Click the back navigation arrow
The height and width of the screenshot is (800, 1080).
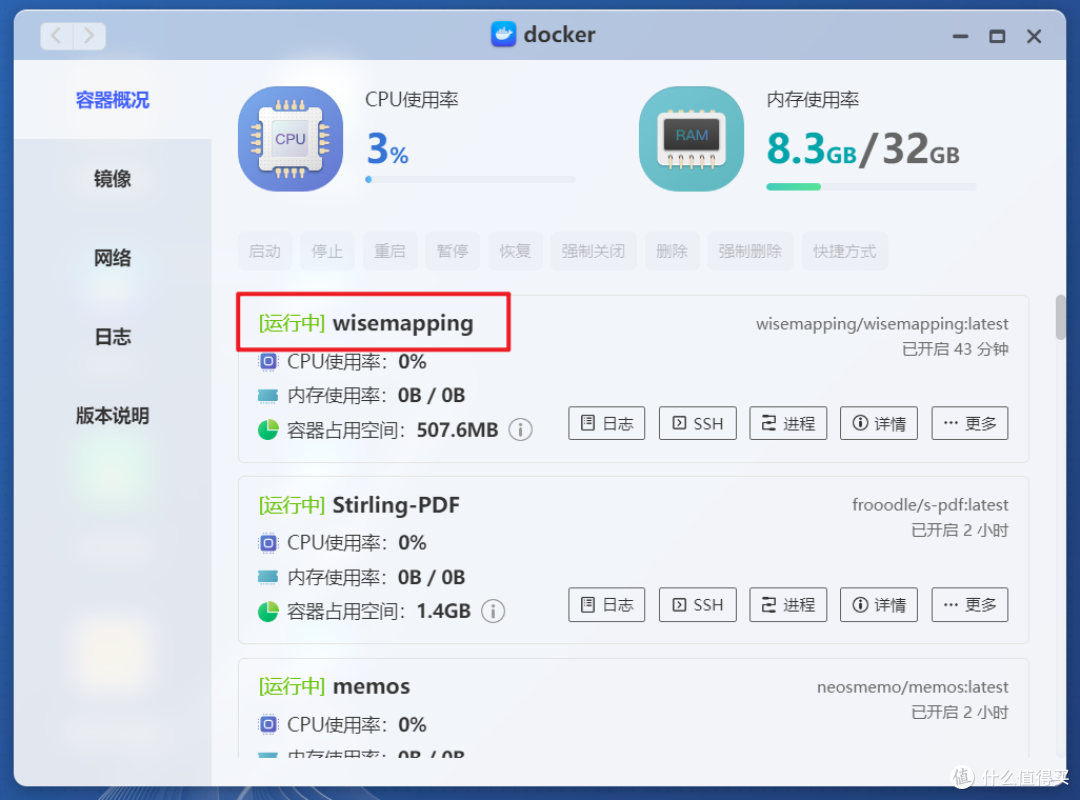[x=55, y=35]
